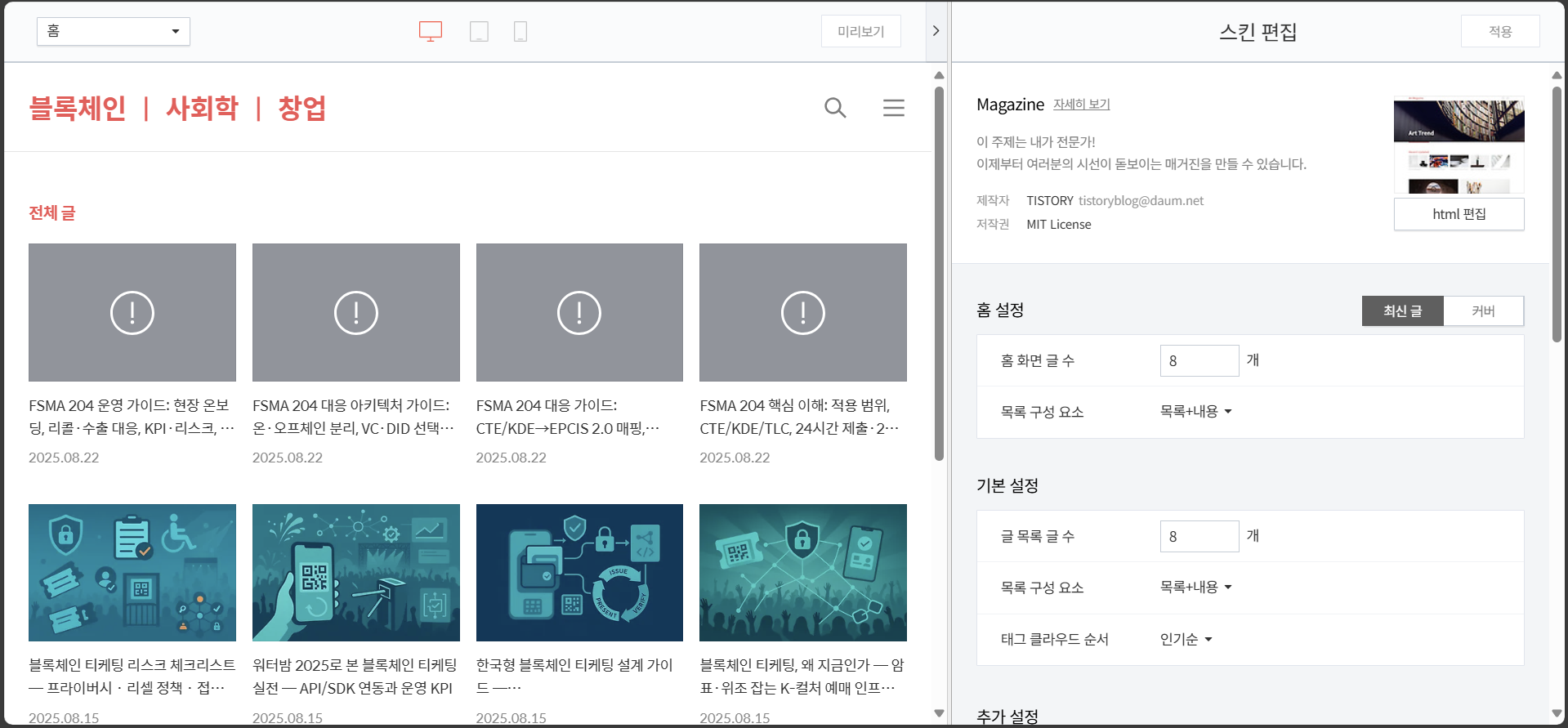Click the 미리보기 preview button
Image resolution: width=1568 pixels, height=728 pixels.
pos(860,31)
